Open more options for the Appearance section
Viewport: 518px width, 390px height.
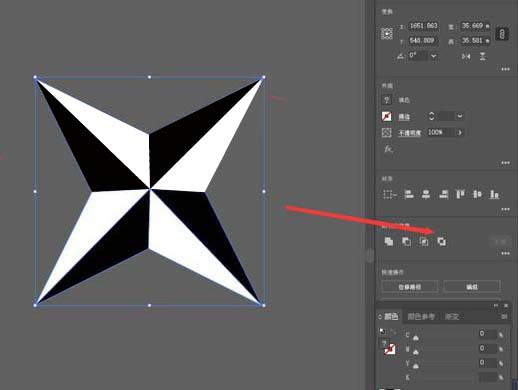(505, 163)
